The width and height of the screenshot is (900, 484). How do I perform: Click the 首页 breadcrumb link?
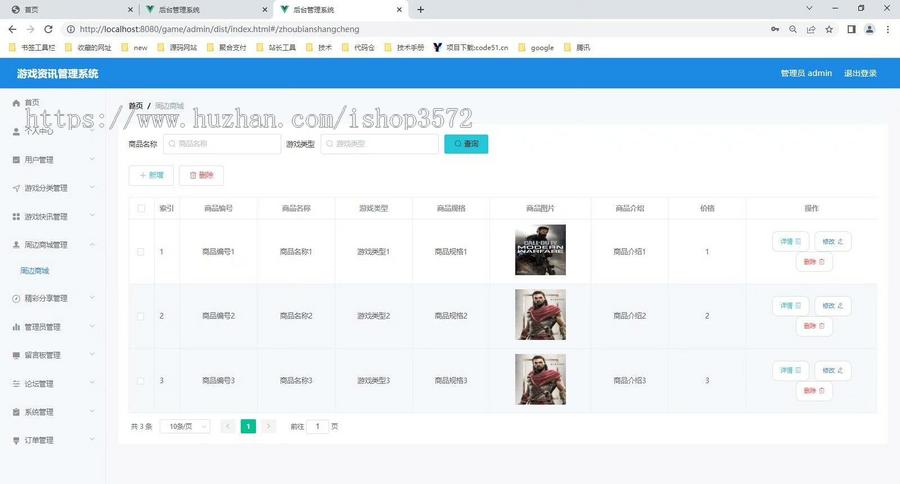(x=135, y=106)
